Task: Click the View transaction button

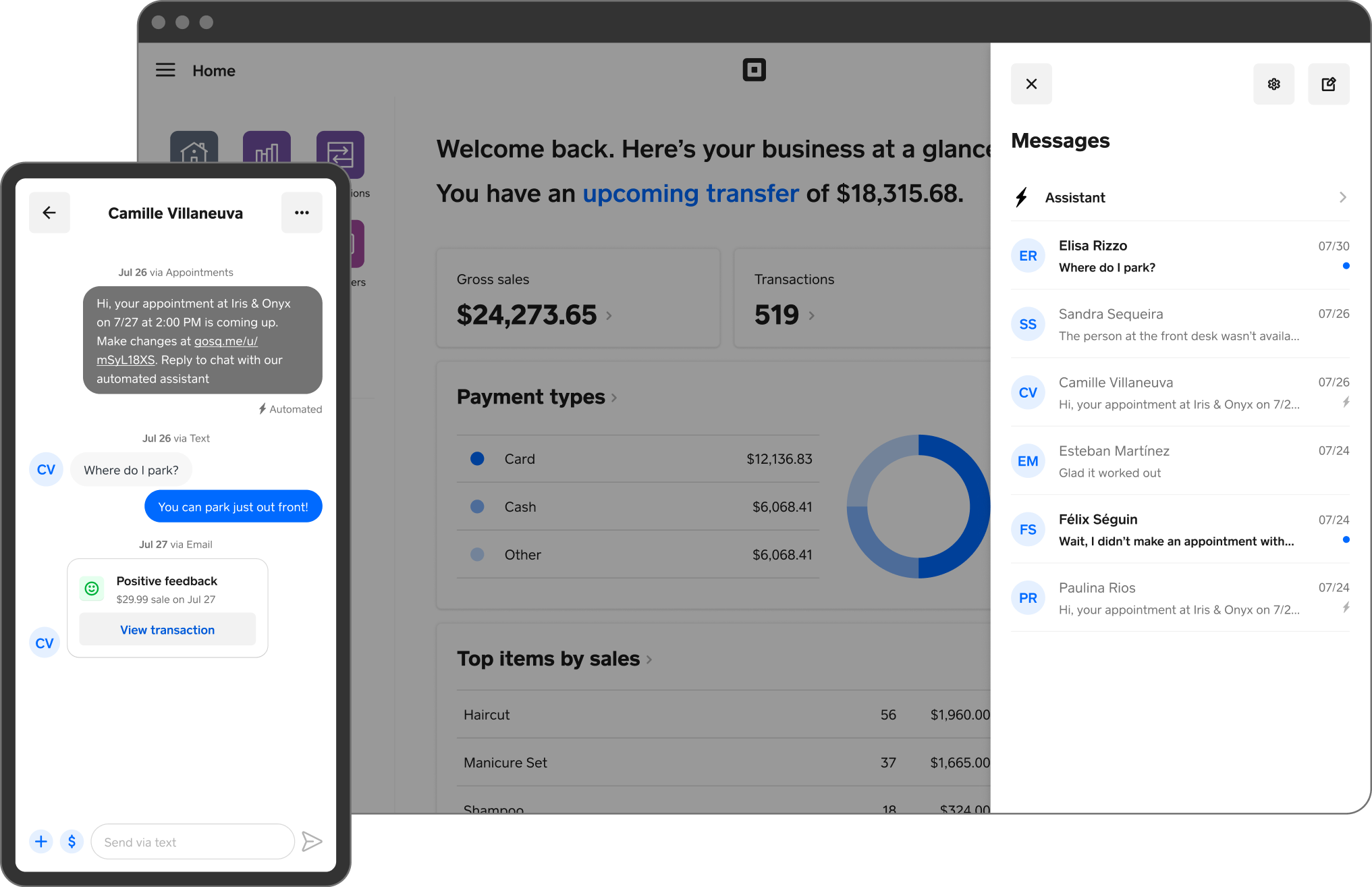Action: pos(167,629)
